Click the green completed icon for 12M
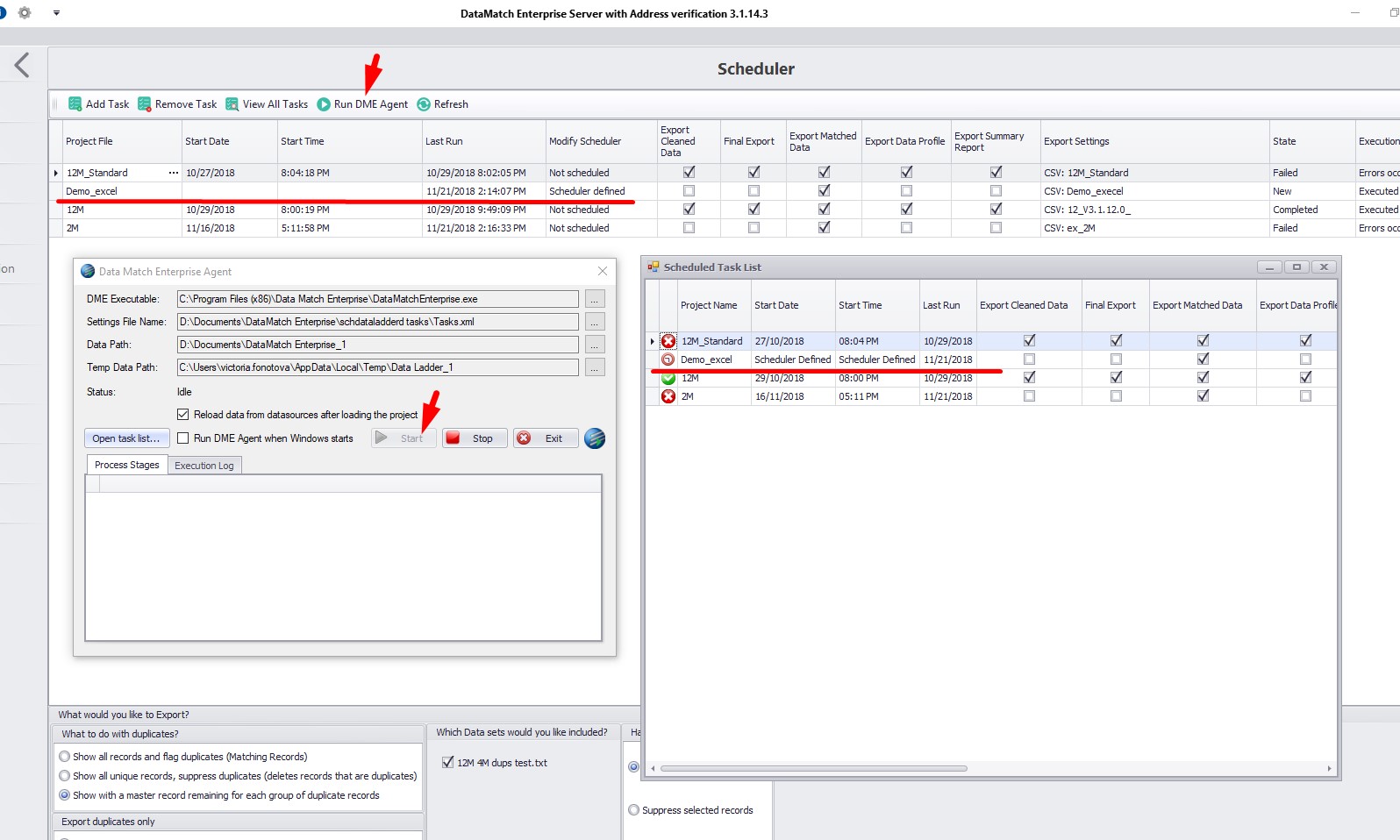This screenshot has height=840, width=1400. coord(668,378)
